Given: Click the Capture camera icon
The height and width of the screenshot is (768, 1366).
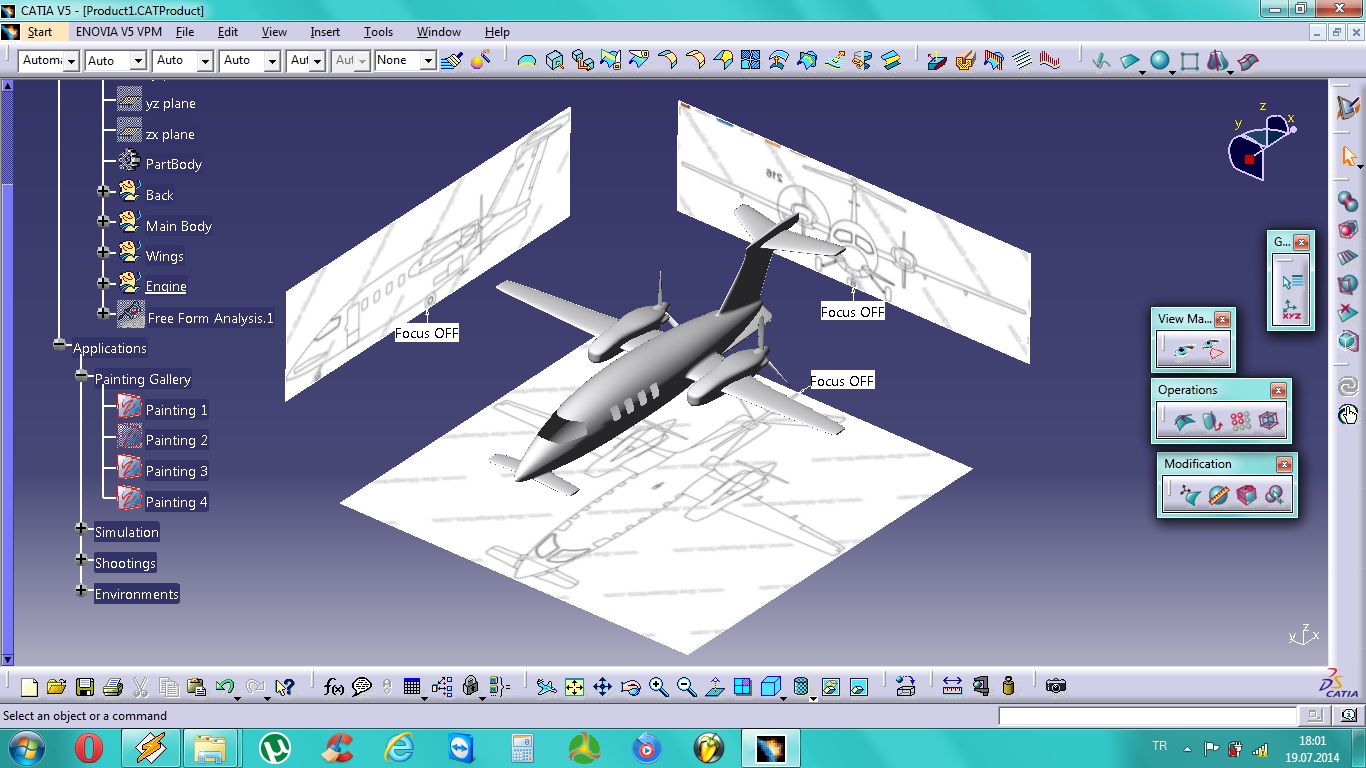Looking at the screenshot, I should pyautogui.click(x=1055, y=686).
